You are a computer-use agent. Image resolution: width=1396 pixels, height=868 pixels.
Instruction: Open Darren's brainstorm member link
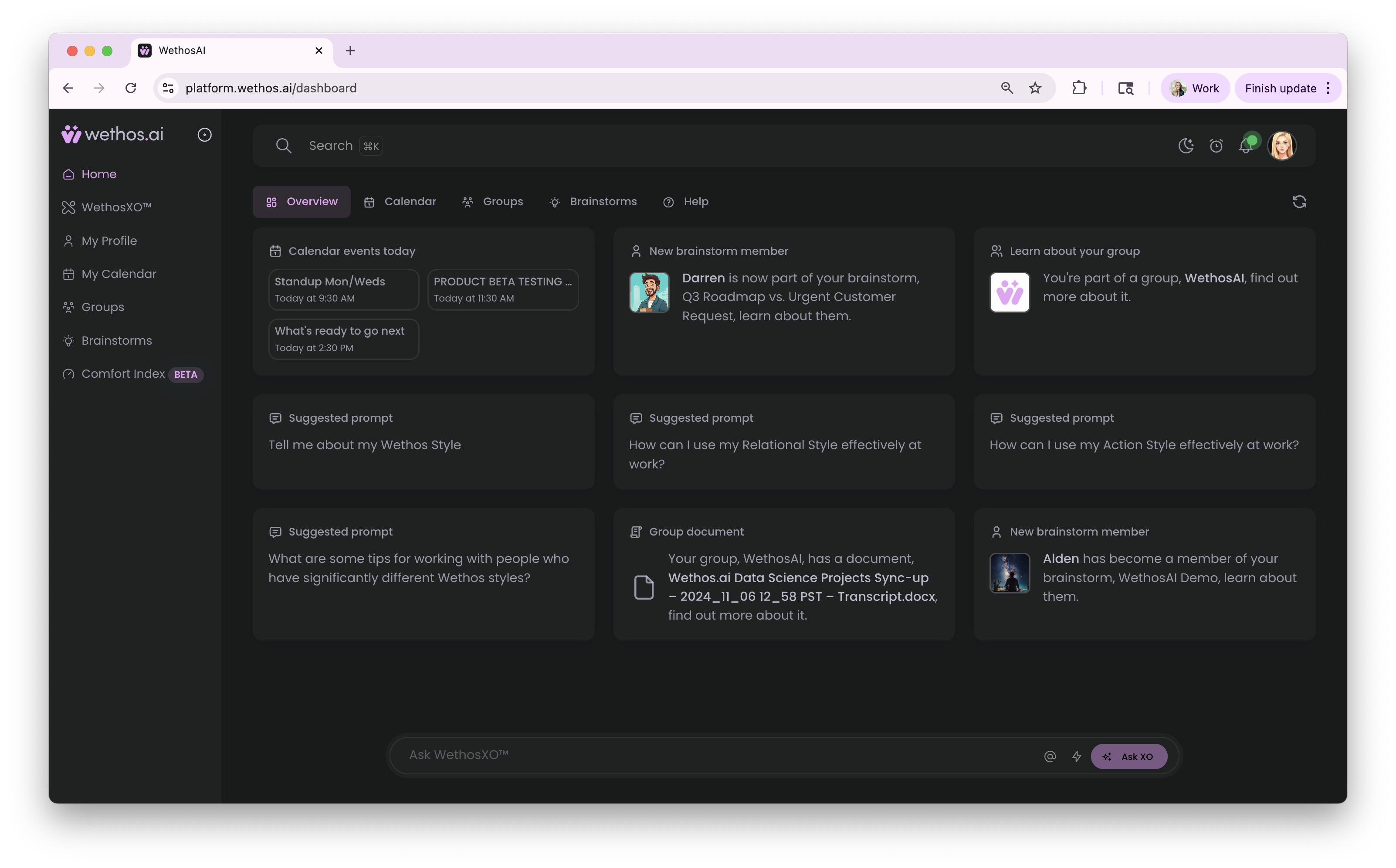703,278
